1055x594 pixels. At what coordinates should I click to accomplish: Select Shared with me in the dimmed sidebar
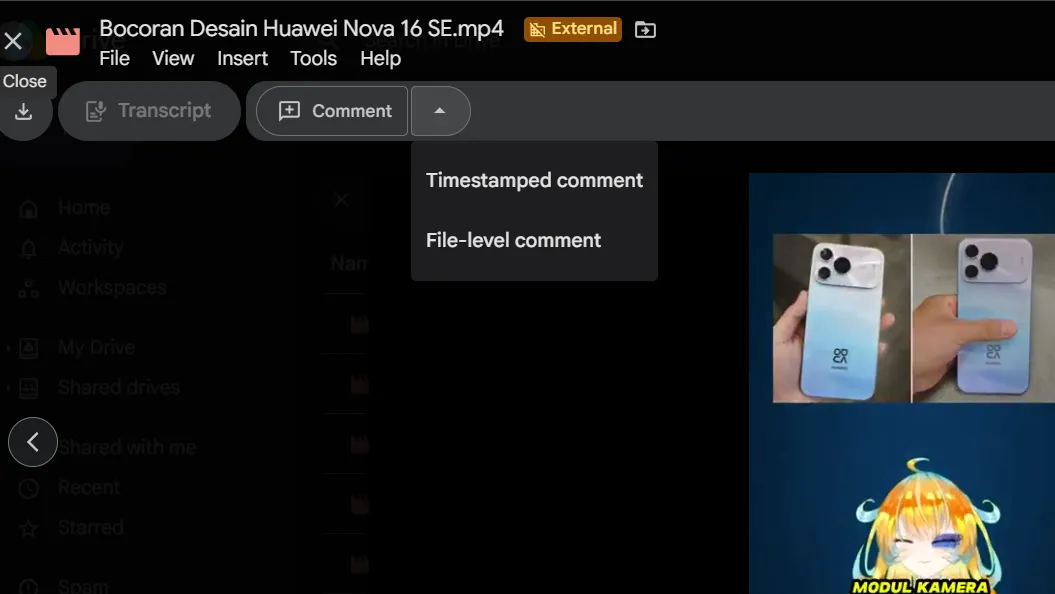pyautogui.click(x=126, y=447)
